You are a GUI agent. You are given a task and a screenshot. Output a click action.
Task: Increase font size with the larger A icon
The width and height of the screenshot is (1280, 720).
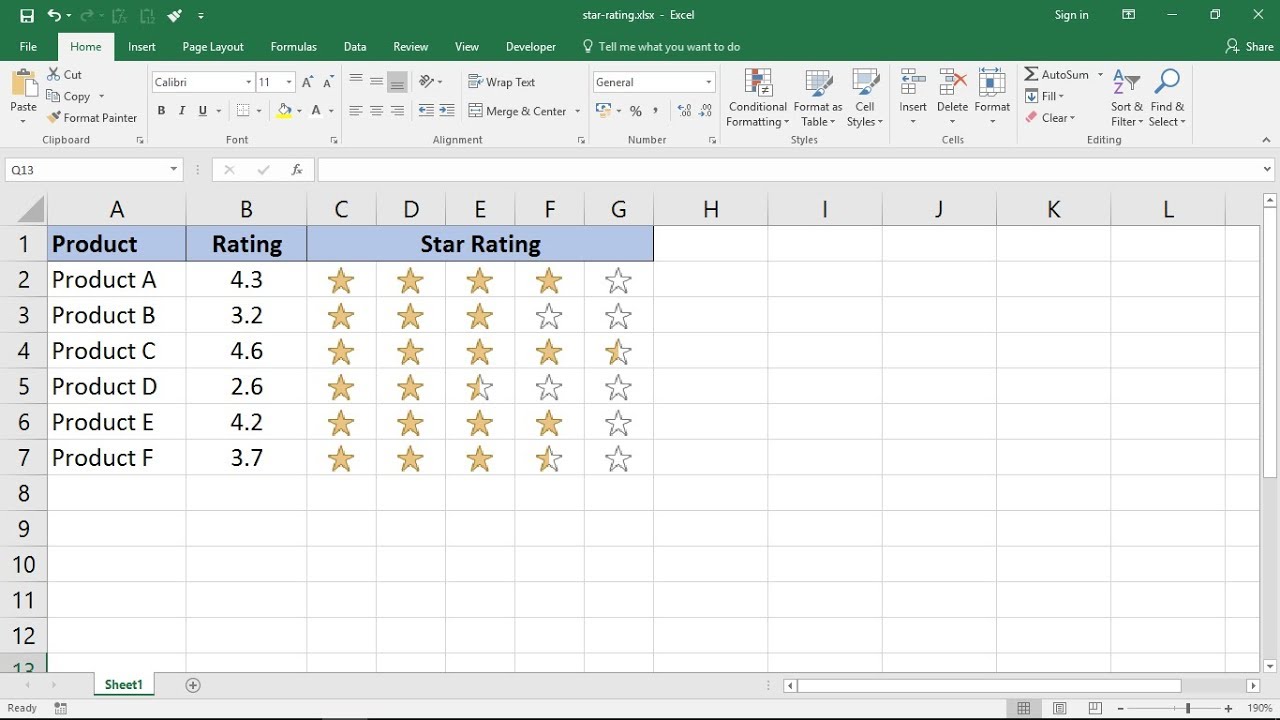tap(308, 82)
